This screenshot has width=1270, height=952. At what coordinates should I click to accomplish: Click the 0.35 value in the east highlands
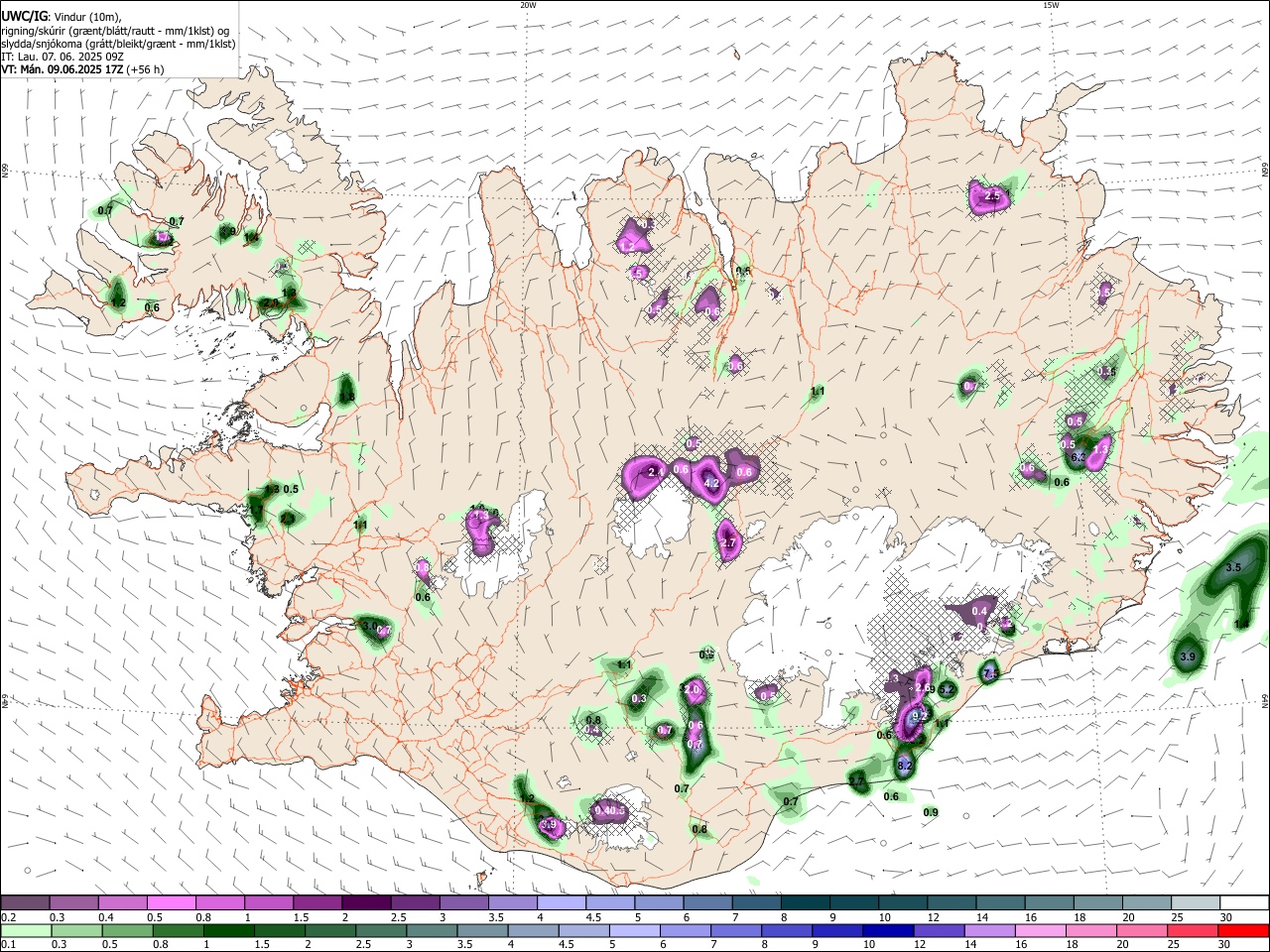coord(1106,372)
